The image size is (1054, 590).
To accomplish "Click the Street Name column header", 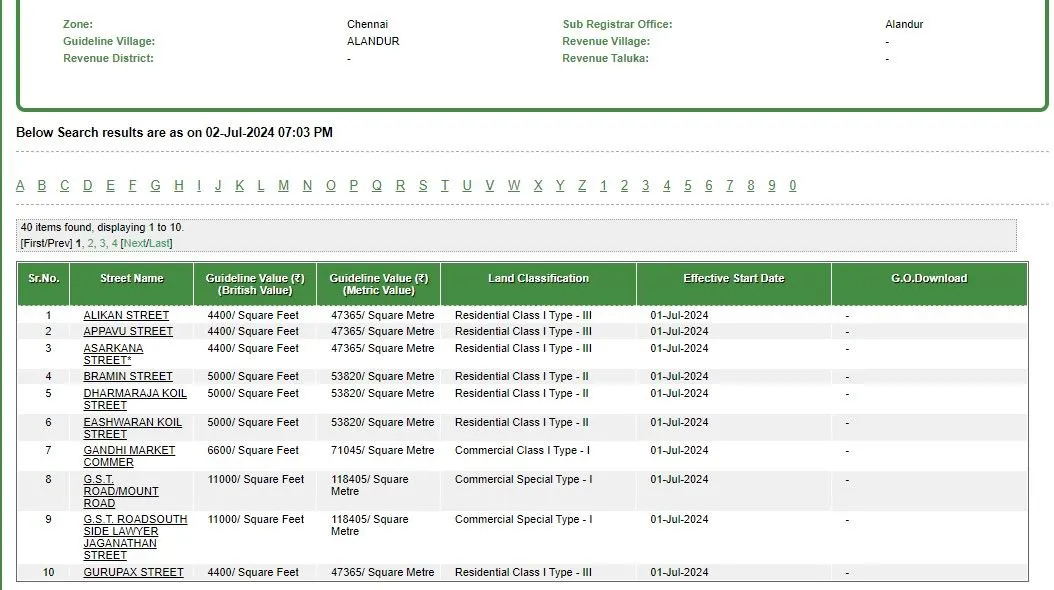I will [x=131, y=278].
